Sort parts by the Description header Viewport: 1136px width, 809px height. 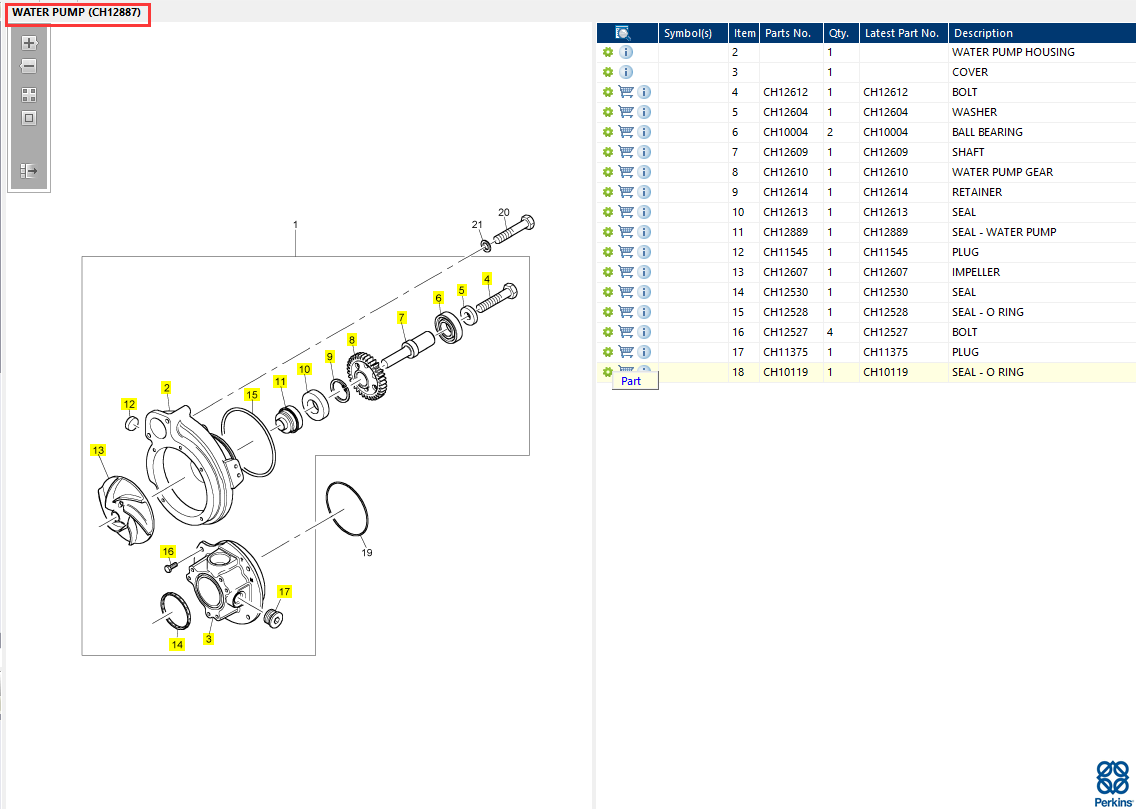pos(1041,33)
